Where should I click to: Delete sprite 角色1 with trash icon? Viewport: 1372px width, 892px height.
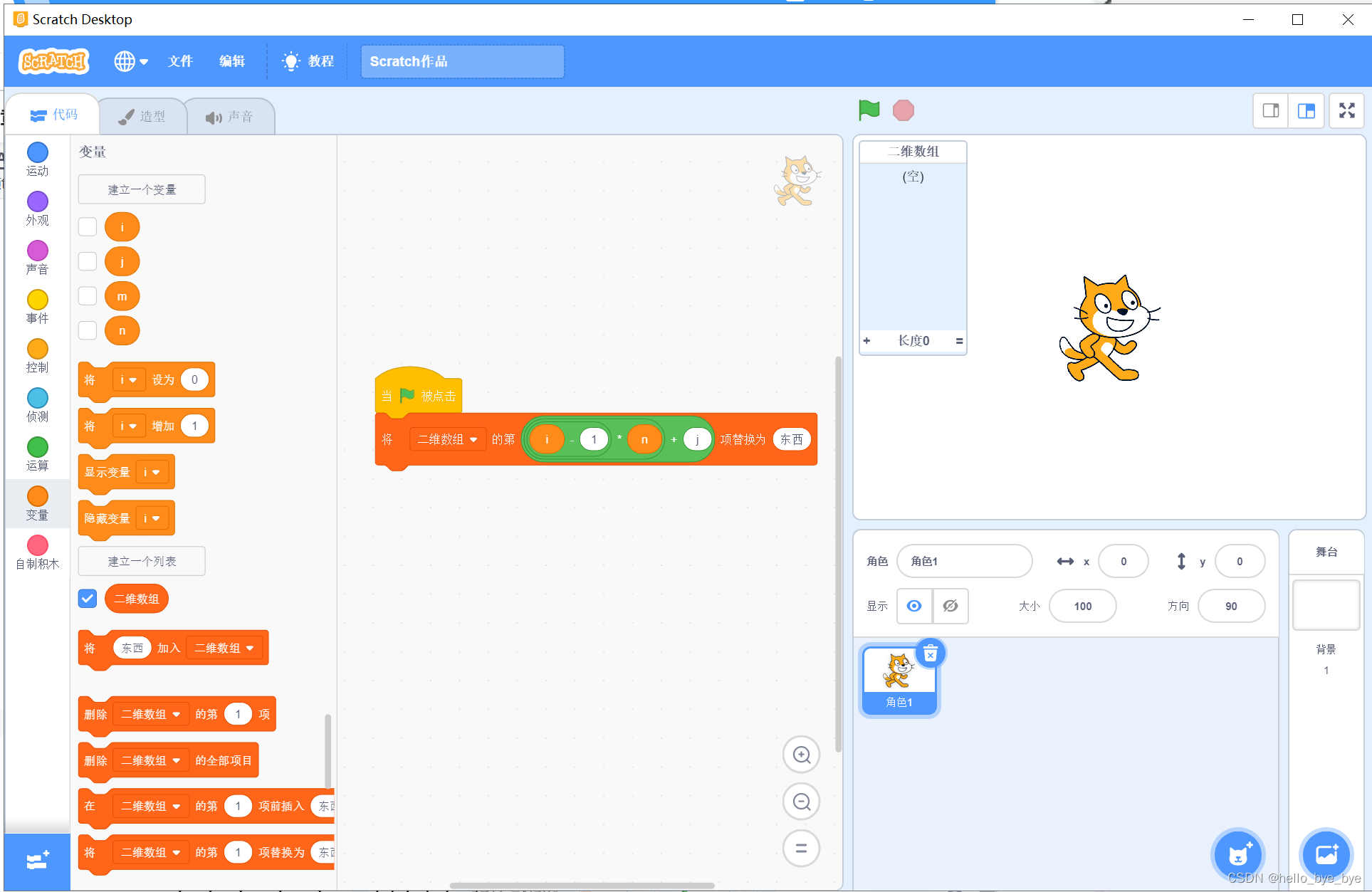930,654
